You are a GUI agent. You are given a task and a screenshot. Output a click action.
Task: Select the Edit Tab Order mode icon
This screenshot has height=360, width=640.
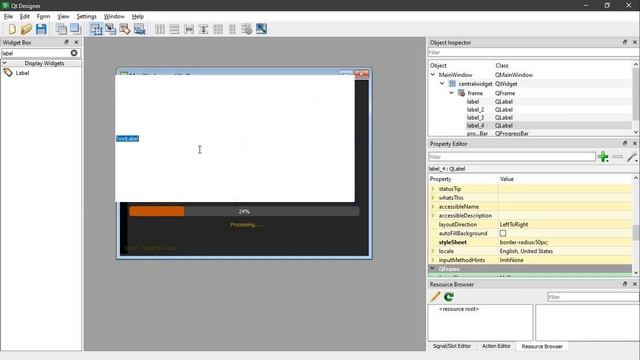[x=139, y=29]
